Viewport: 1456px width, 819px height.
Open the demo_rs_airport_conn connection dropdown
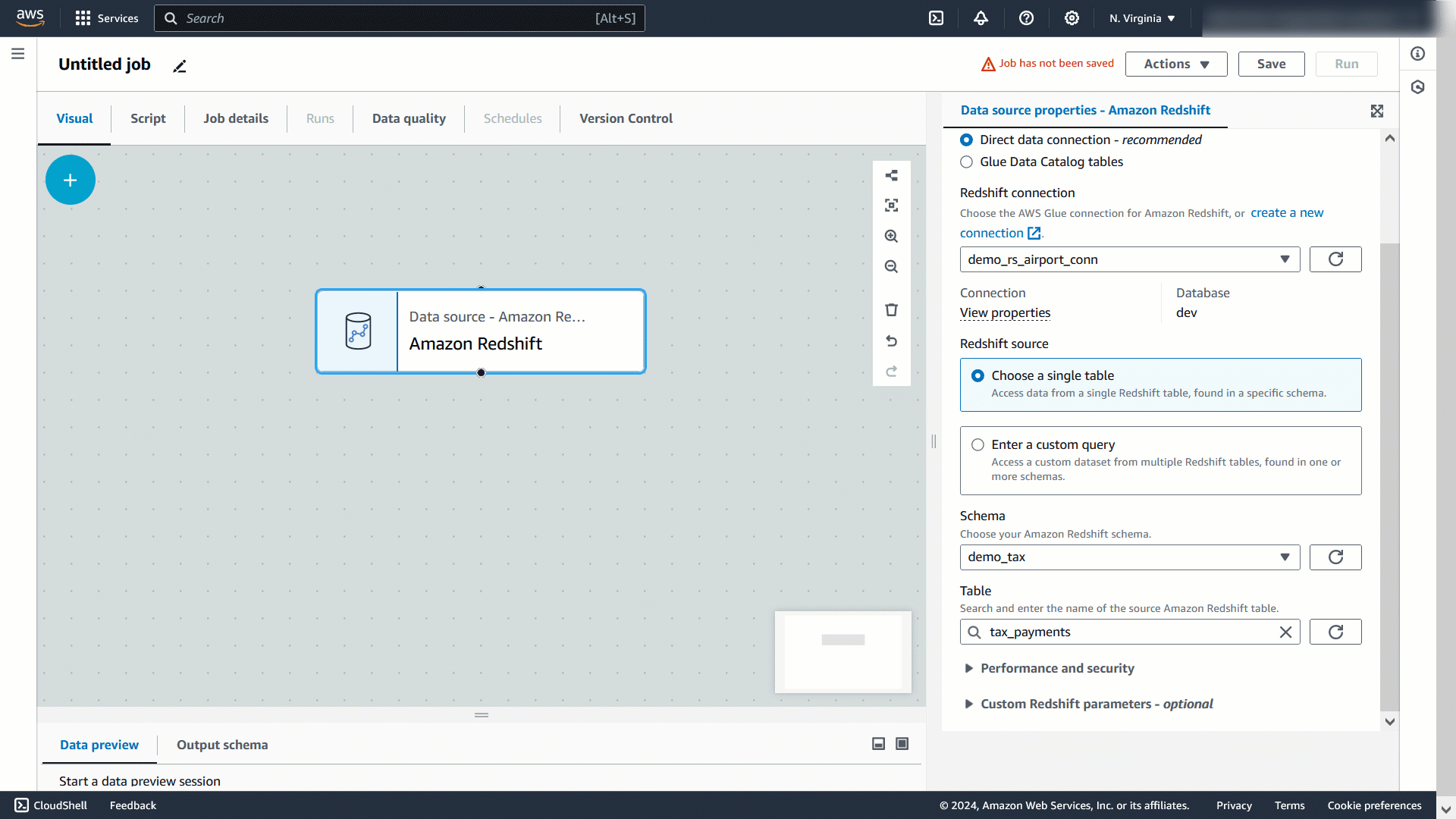pos(1129,259)
